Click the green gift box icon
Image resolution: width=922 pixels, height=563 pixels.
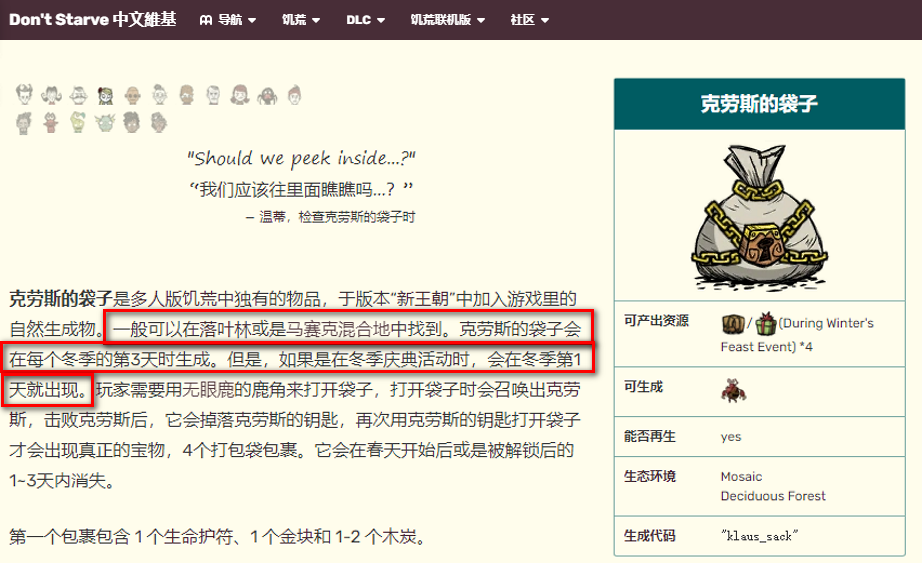click(x=765, y=324)
